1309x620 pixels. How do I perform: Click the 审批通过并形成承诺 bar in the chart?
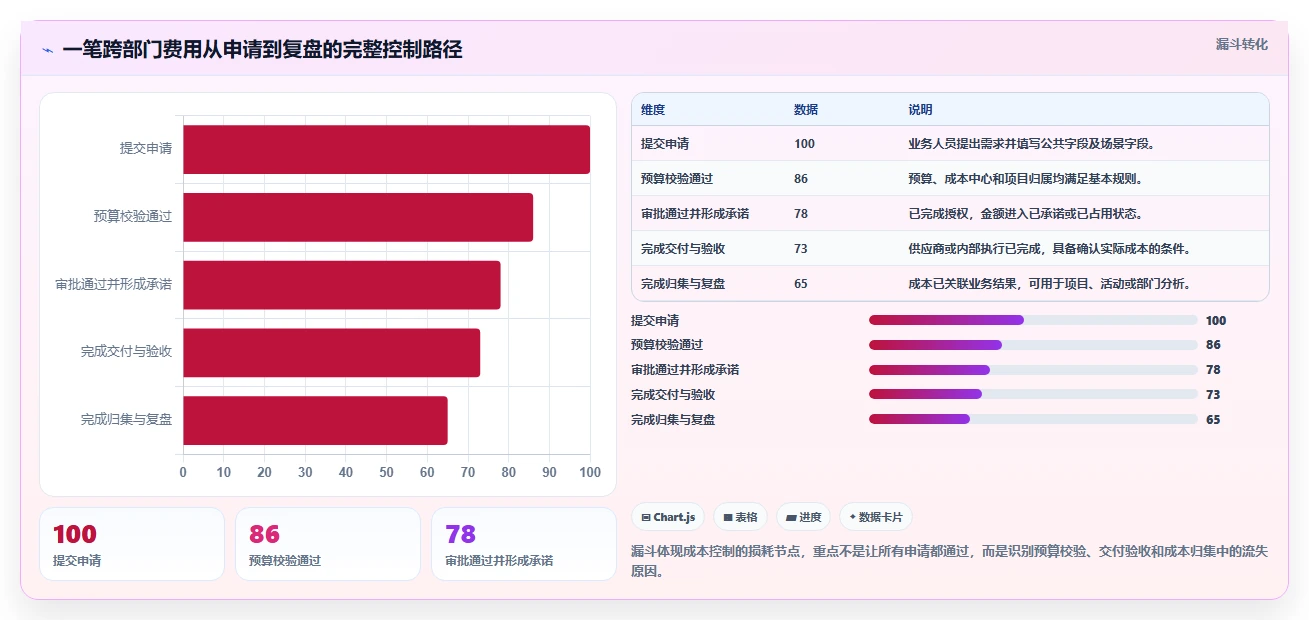[x=342, y=285]
